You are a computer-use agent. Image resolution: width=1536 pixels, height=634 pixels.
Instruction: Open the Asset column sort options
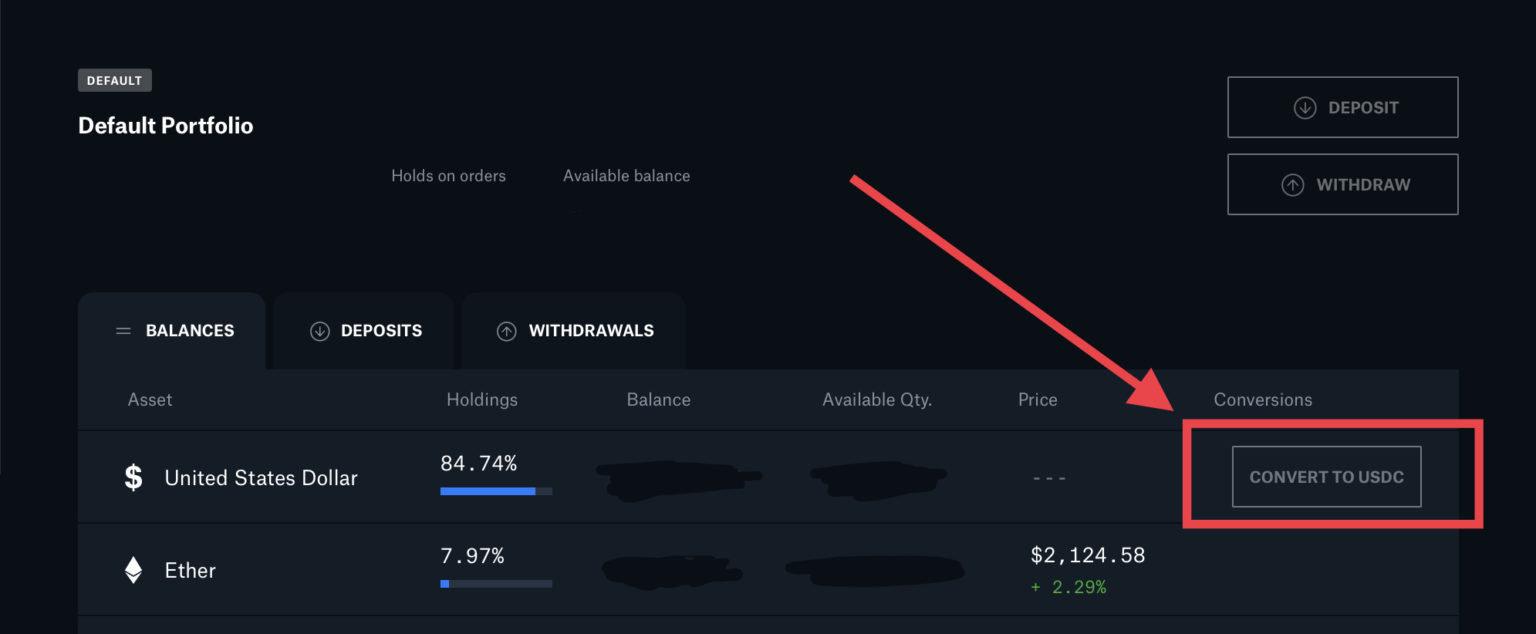pyautogui.click(x=150, y=399)
